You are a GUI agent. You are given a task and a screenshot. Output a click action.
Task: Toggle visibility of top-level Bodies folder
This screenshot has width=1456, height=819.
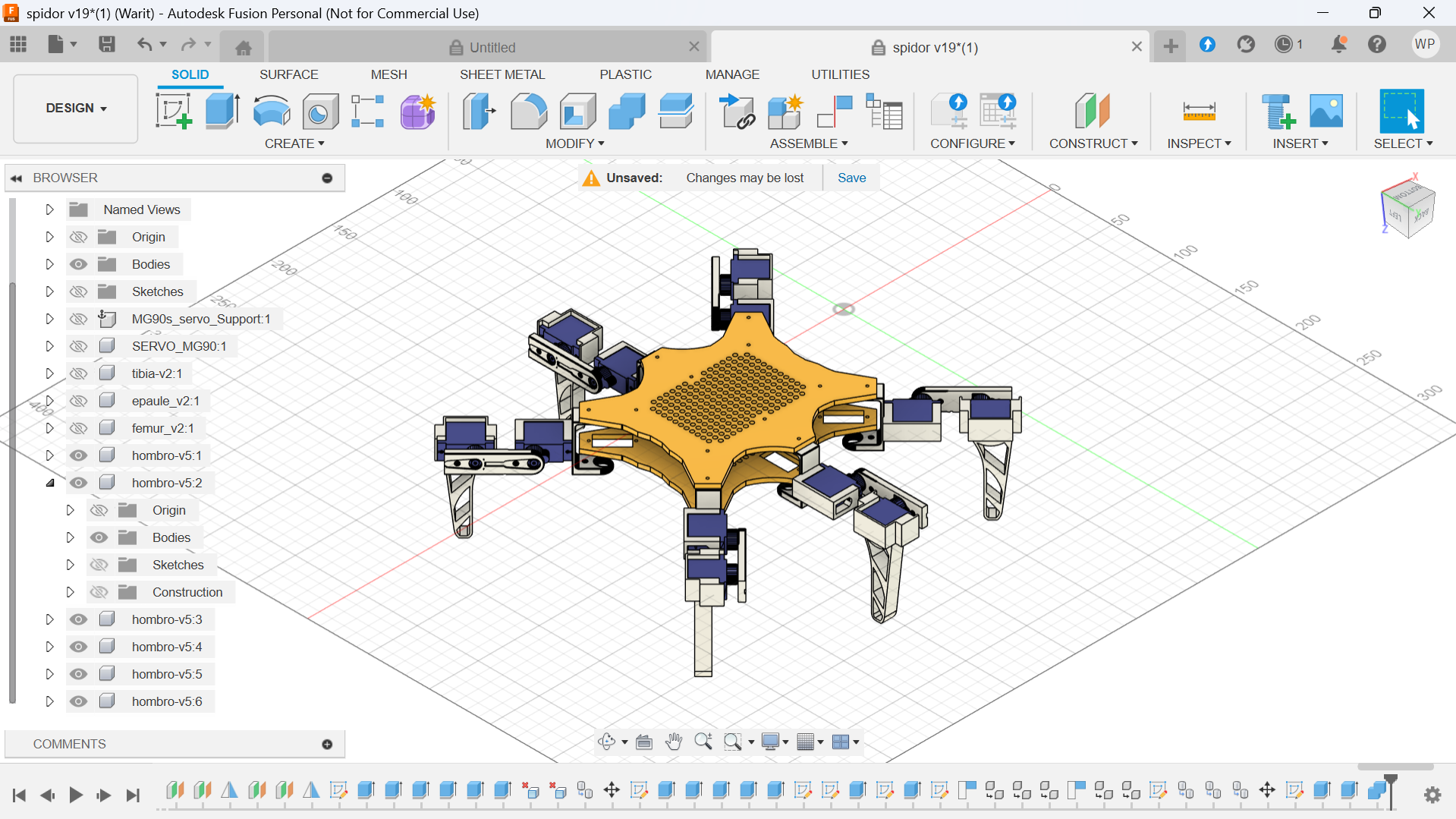[78, 264]
